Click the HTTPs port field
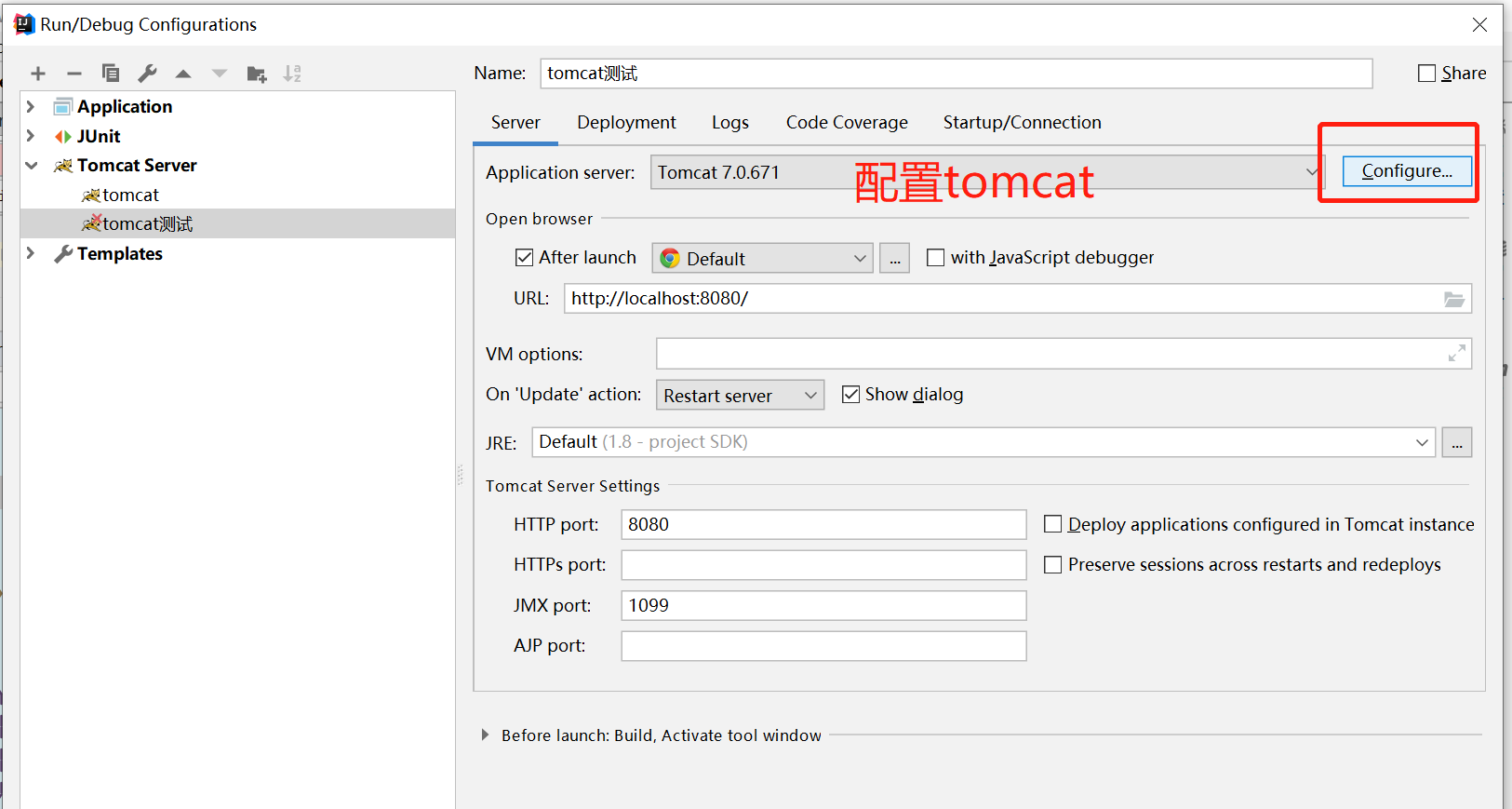The image size is (1512, 809). click(823, 565)
